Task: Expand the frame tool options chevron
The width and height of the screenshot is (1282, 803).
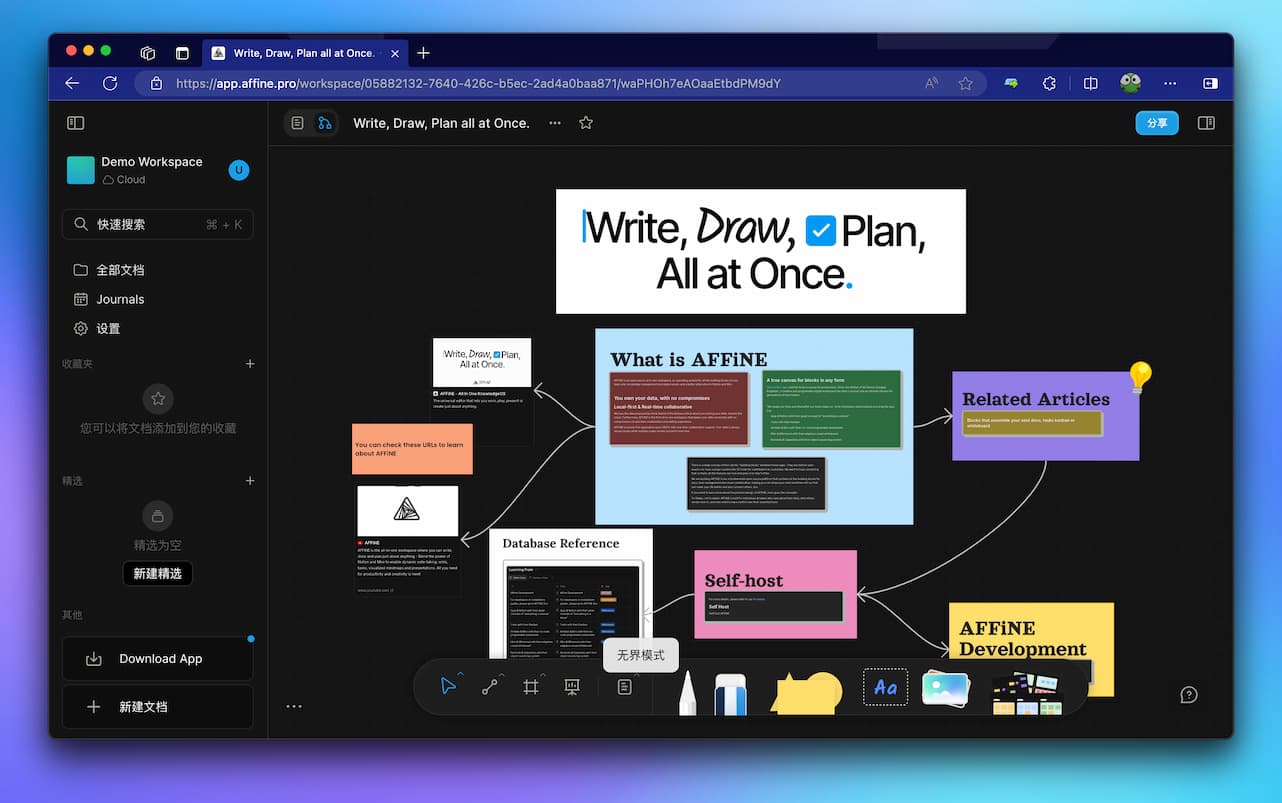Action: (x=543, y=675)
